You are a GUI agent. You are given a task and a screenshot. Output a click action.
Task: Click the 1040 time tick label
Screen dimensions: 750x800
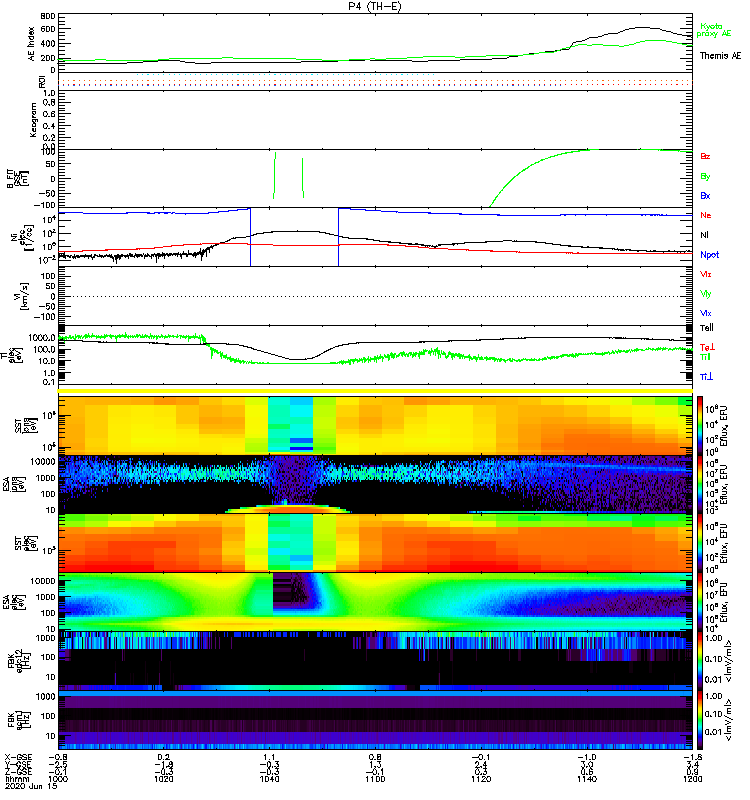269,779
